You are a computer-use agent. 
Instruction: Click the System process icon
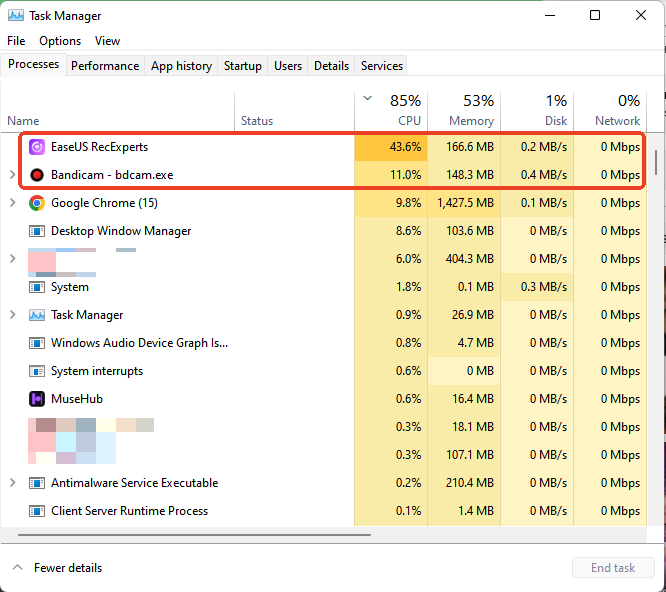click(x=37, y=287)
